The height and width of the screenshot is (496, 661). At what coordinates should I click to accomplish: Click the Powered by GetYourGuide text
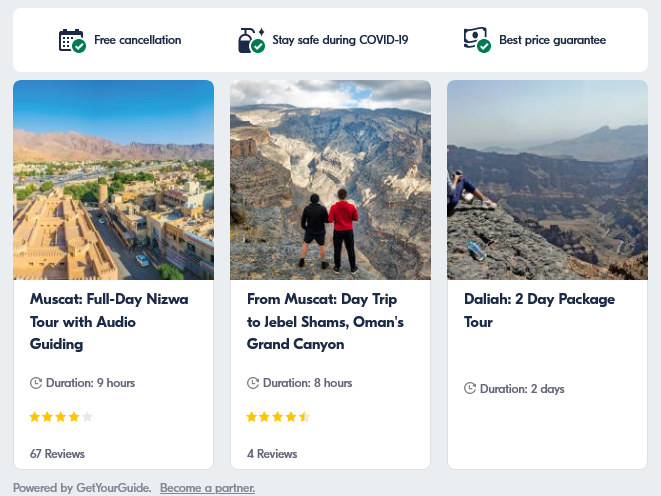(x=82, y=488)
